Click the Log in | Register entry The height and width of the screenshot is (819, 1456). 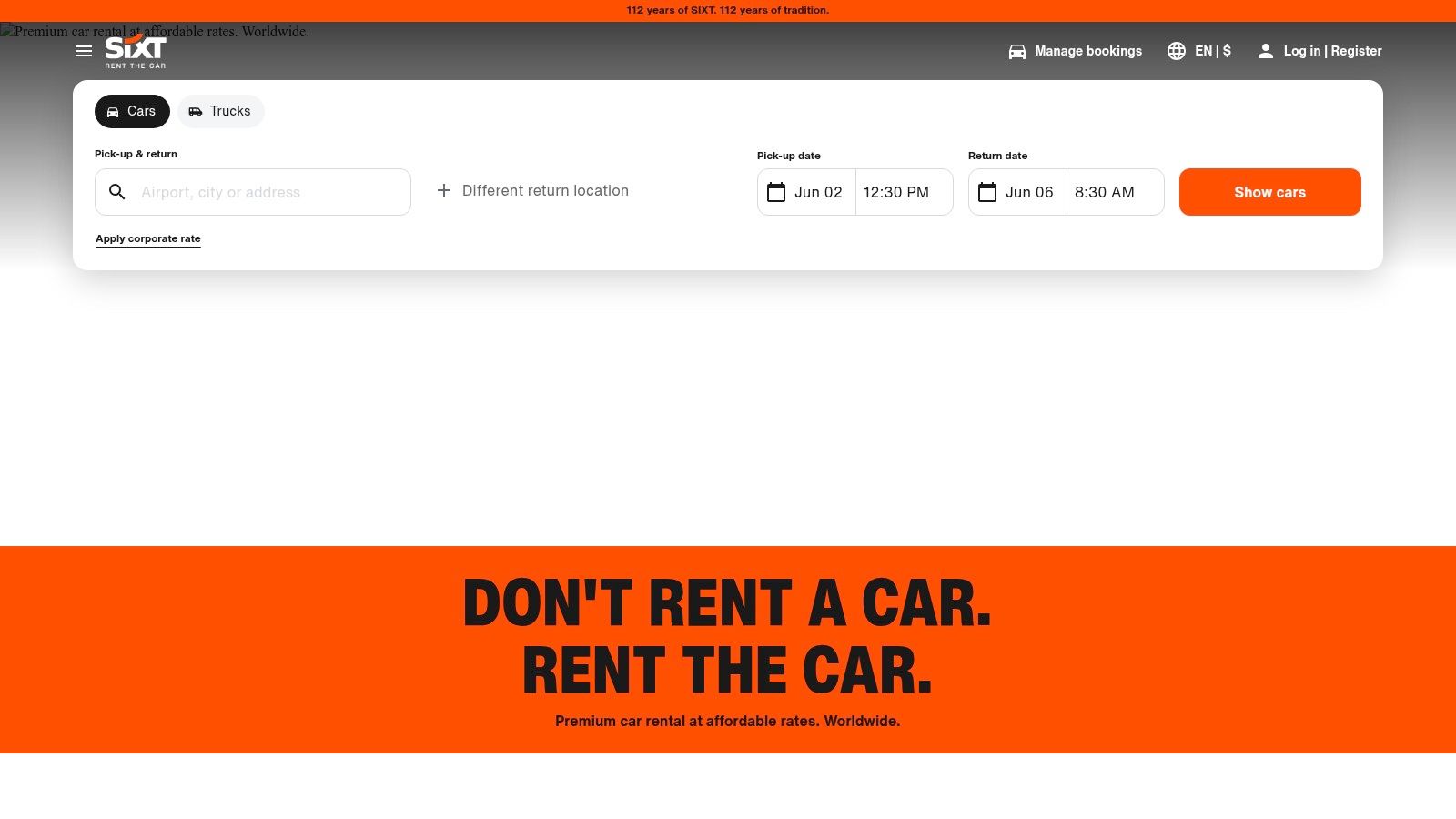1331,51
